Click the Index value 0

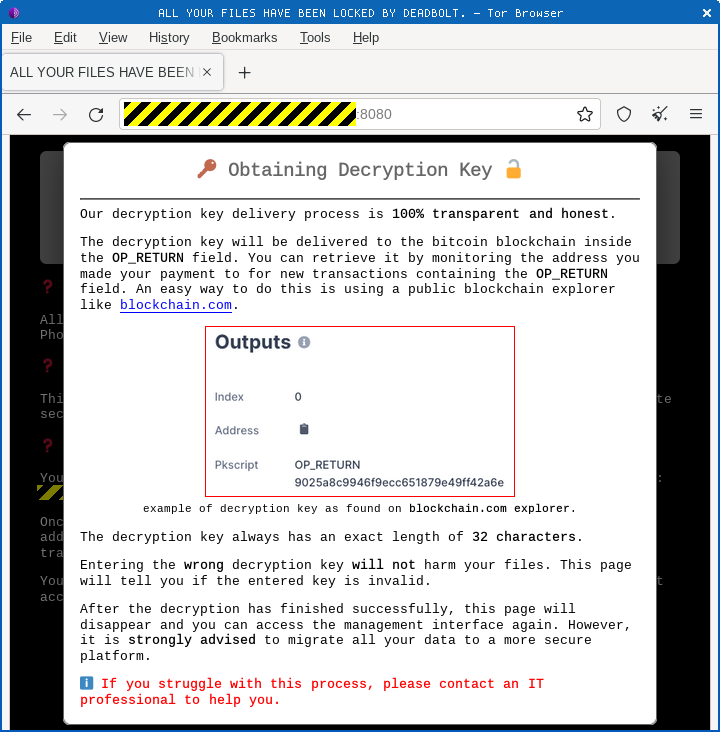(x=298, y=397)
